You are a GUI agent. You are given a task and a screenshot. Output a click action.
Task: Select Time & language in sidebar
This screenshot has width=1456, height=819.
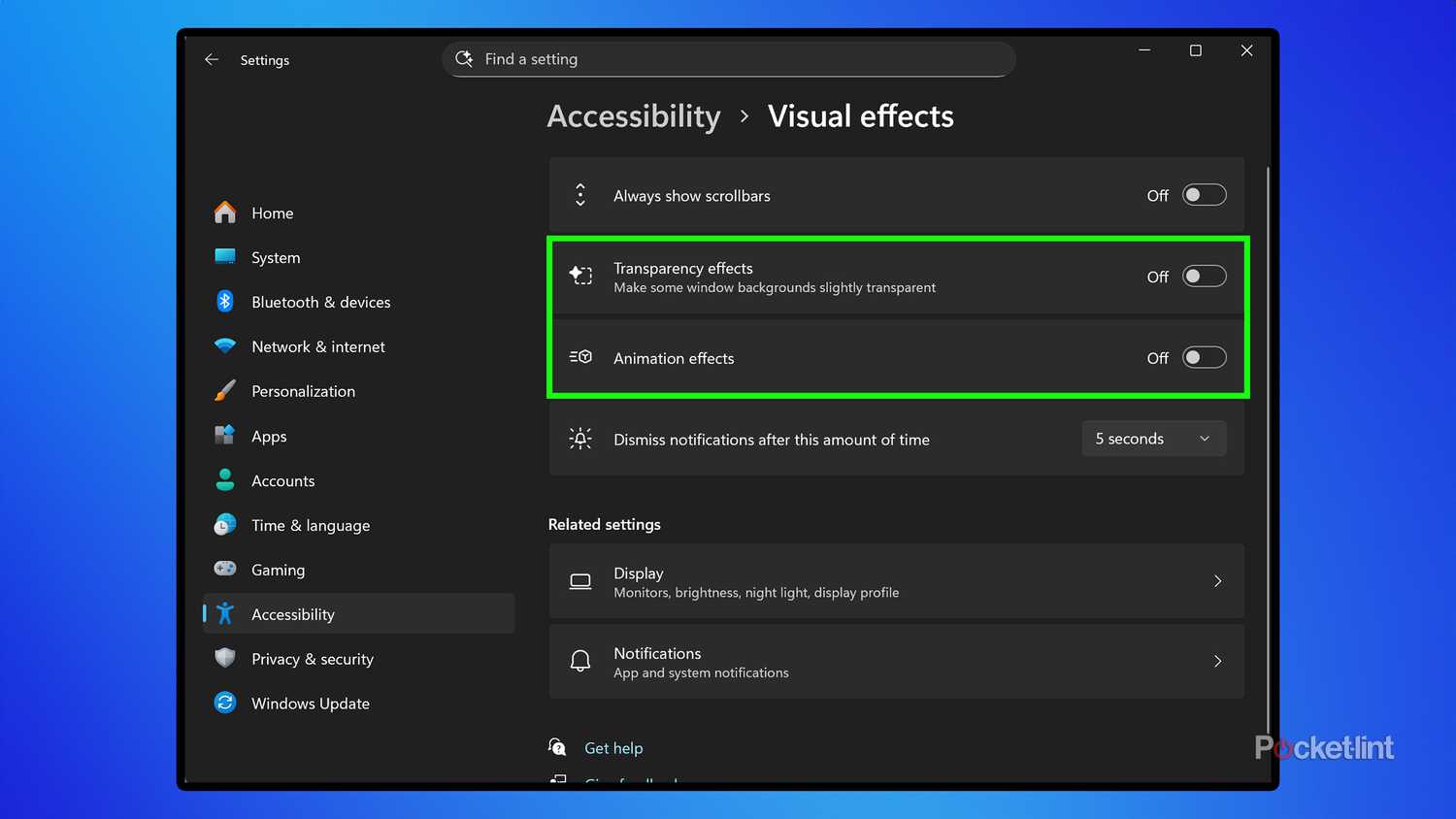tap(310, 525)
